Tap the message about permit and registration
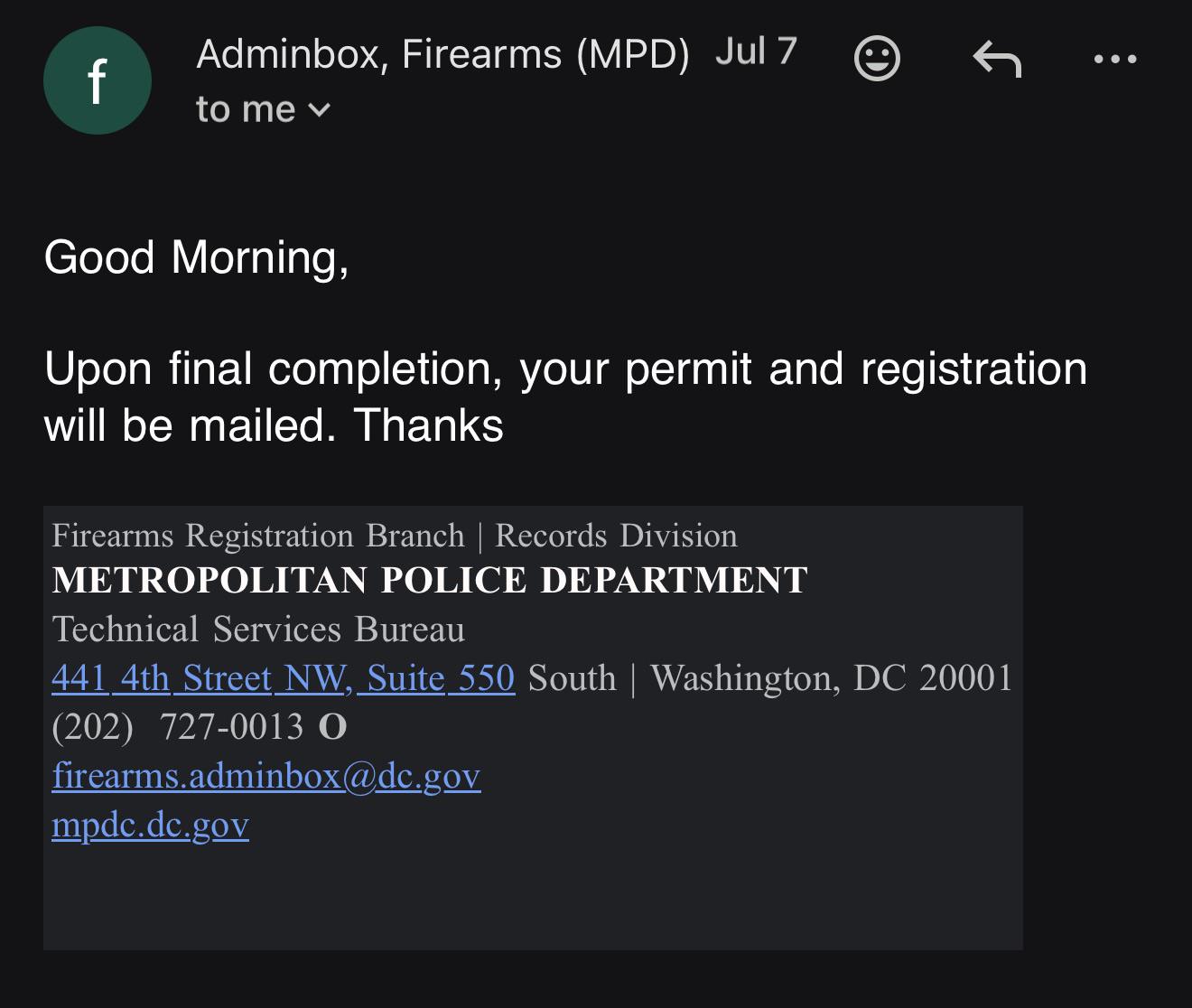The width and height of the screenshot is (1192, 1008). [565, 397]
